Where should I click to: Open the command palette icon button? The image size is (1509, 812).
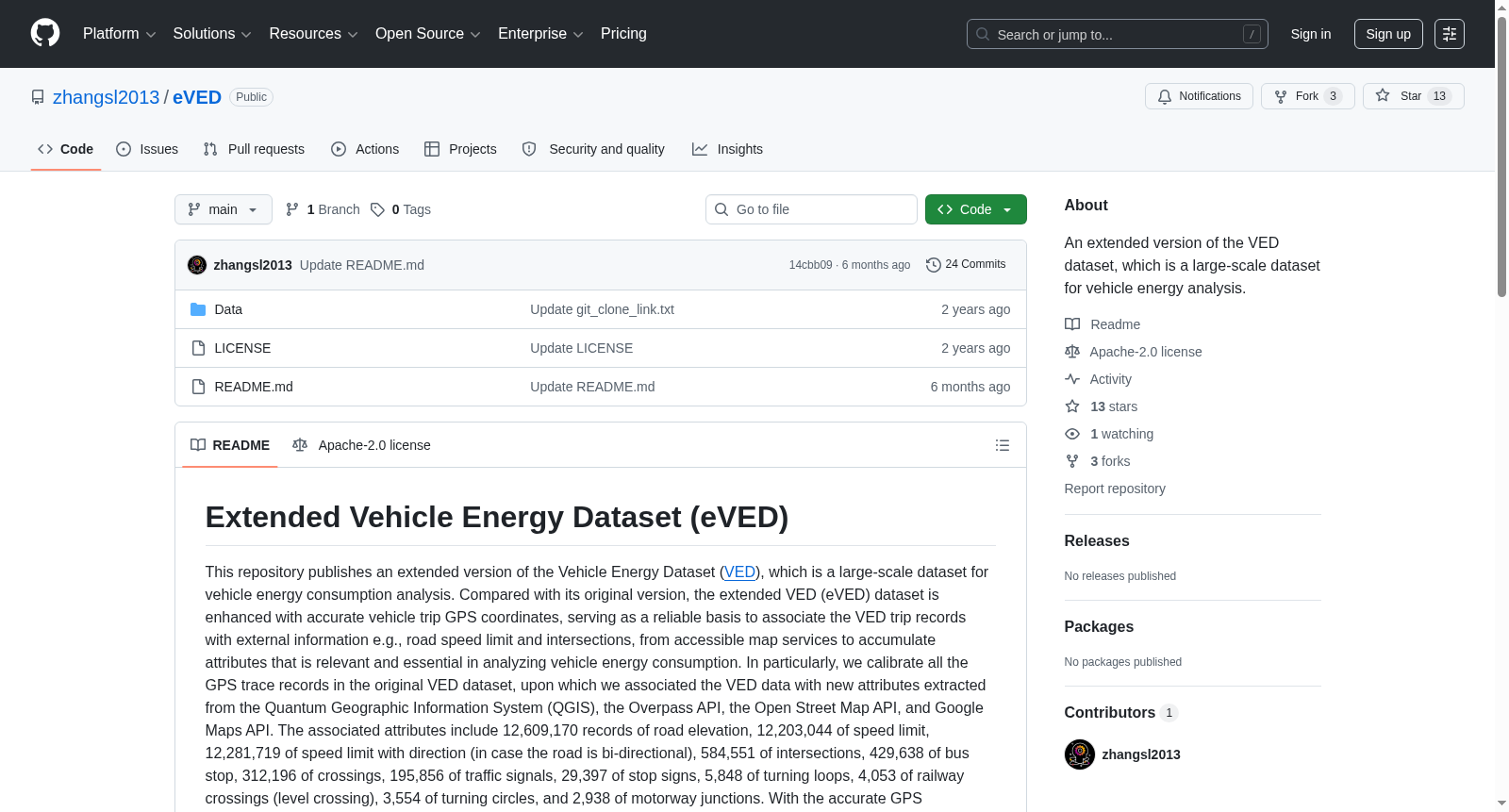tap(1450, 34)
